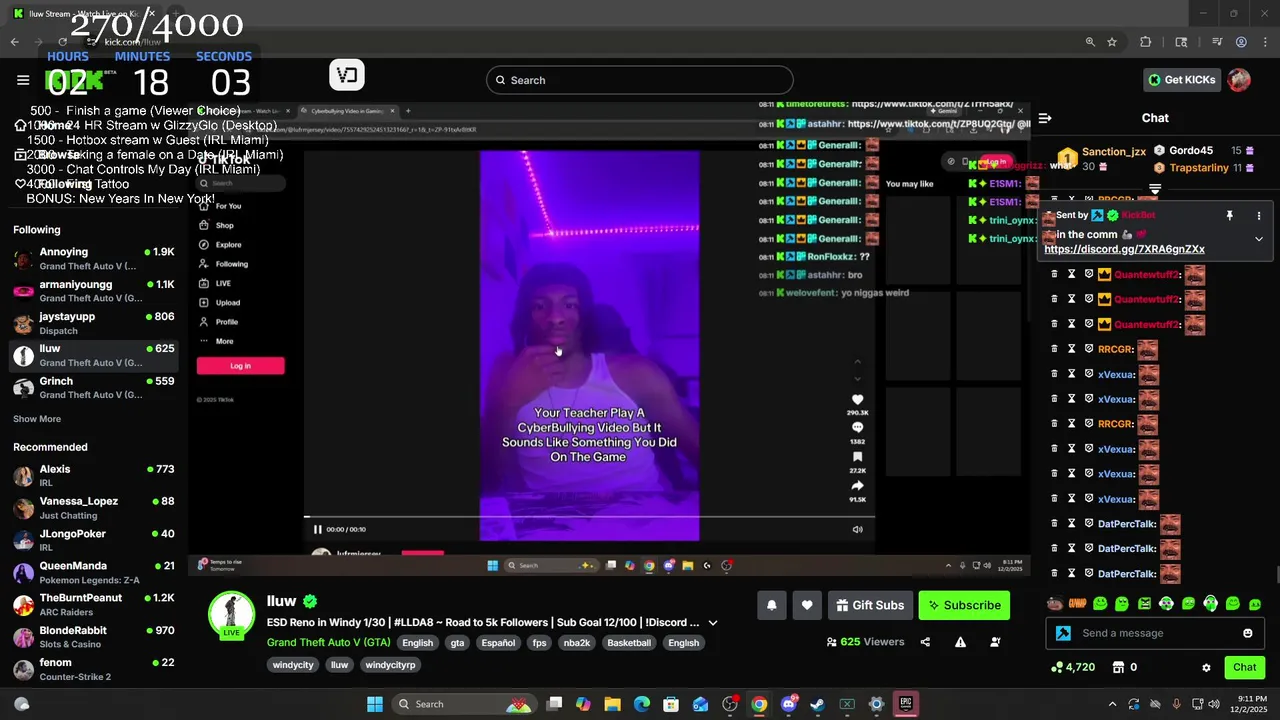Open Alexis IRL recommended channel
The width and height of the screenshot is (1280, 720).
pos(94,476)
